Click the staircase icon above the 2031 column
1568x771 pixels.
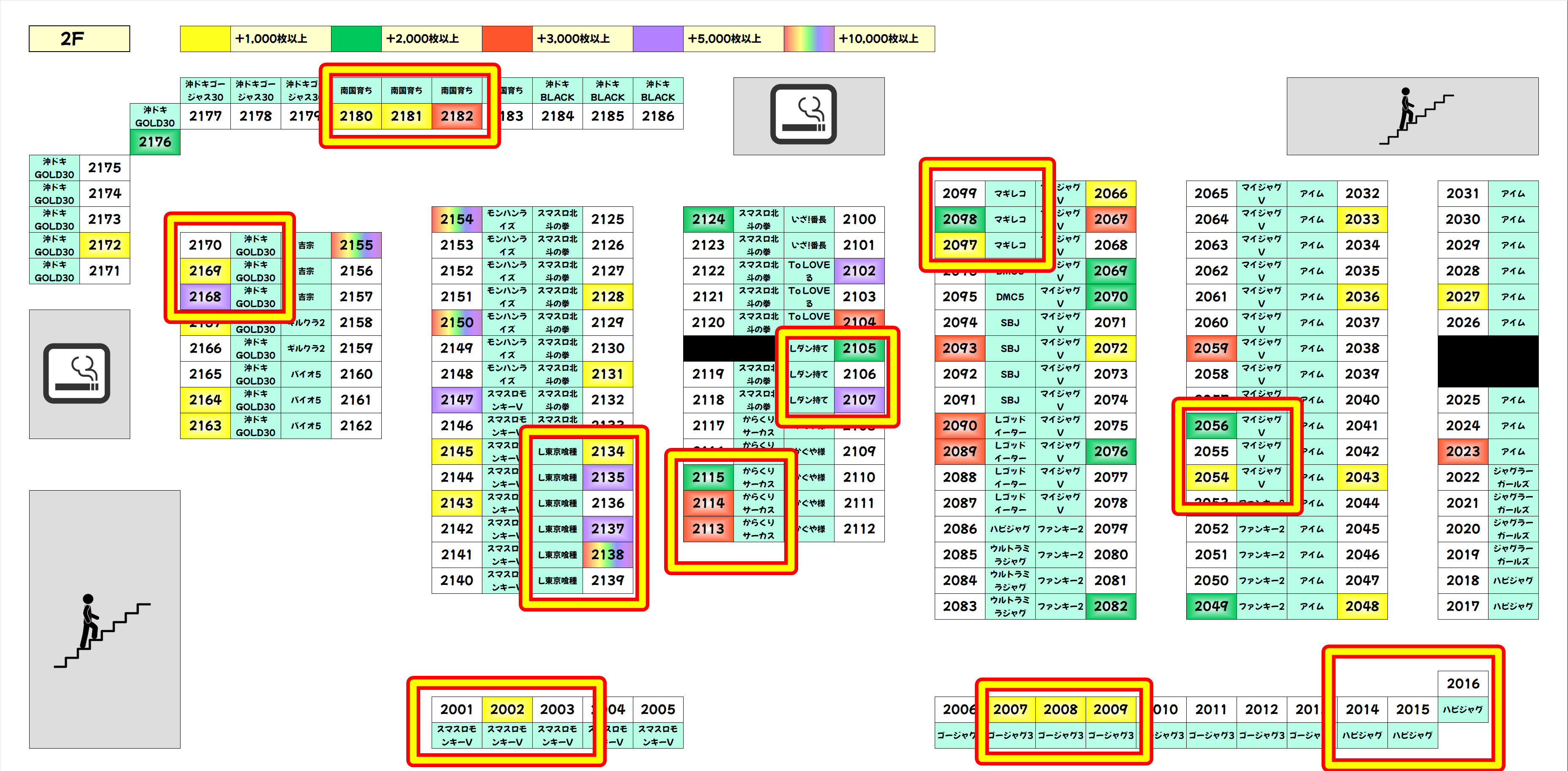[x=1416, y=116]
